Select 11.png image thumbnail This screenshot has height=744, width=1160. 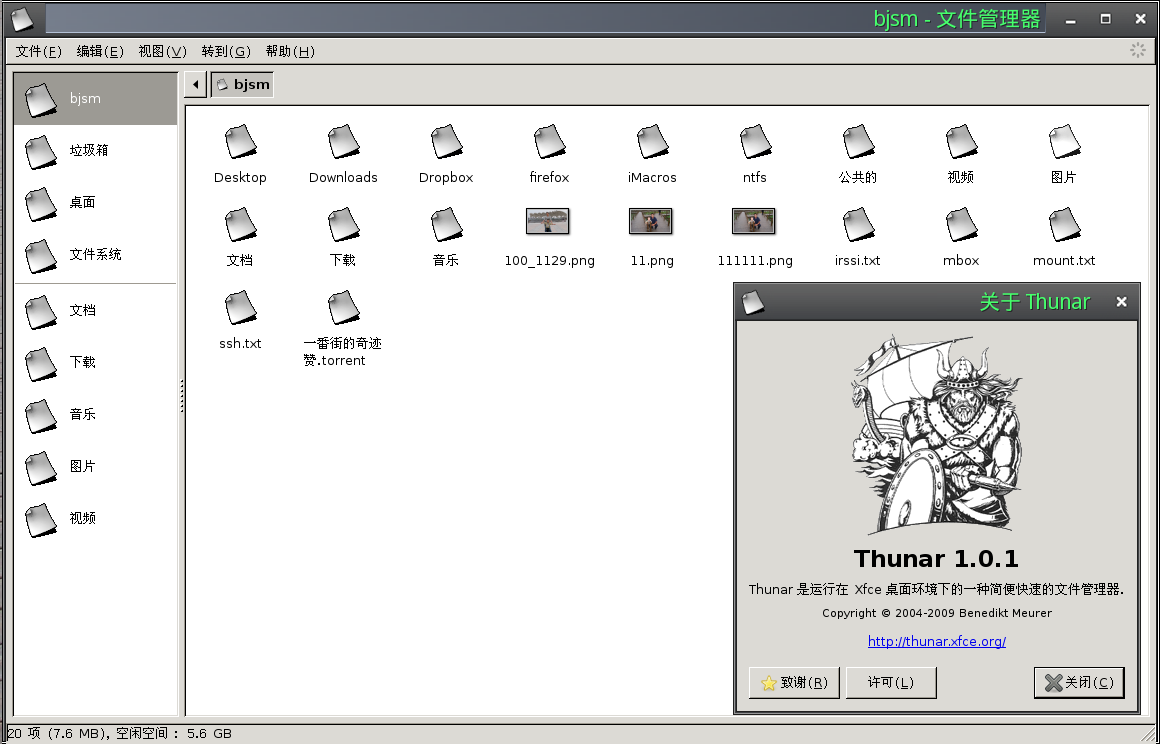650,221
